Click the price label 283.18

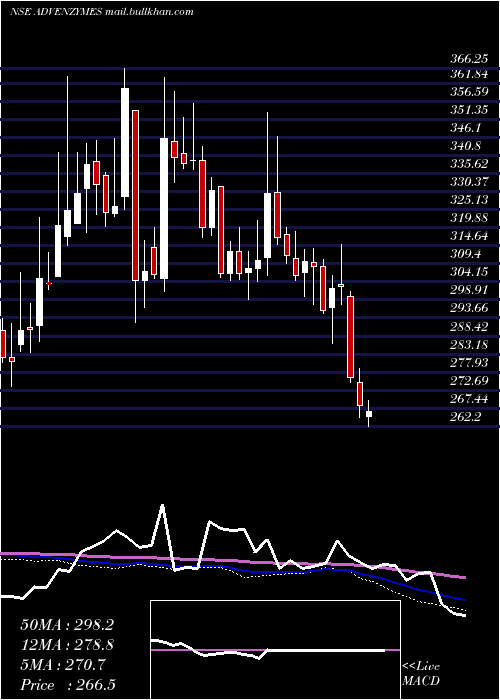coord(469,344)
